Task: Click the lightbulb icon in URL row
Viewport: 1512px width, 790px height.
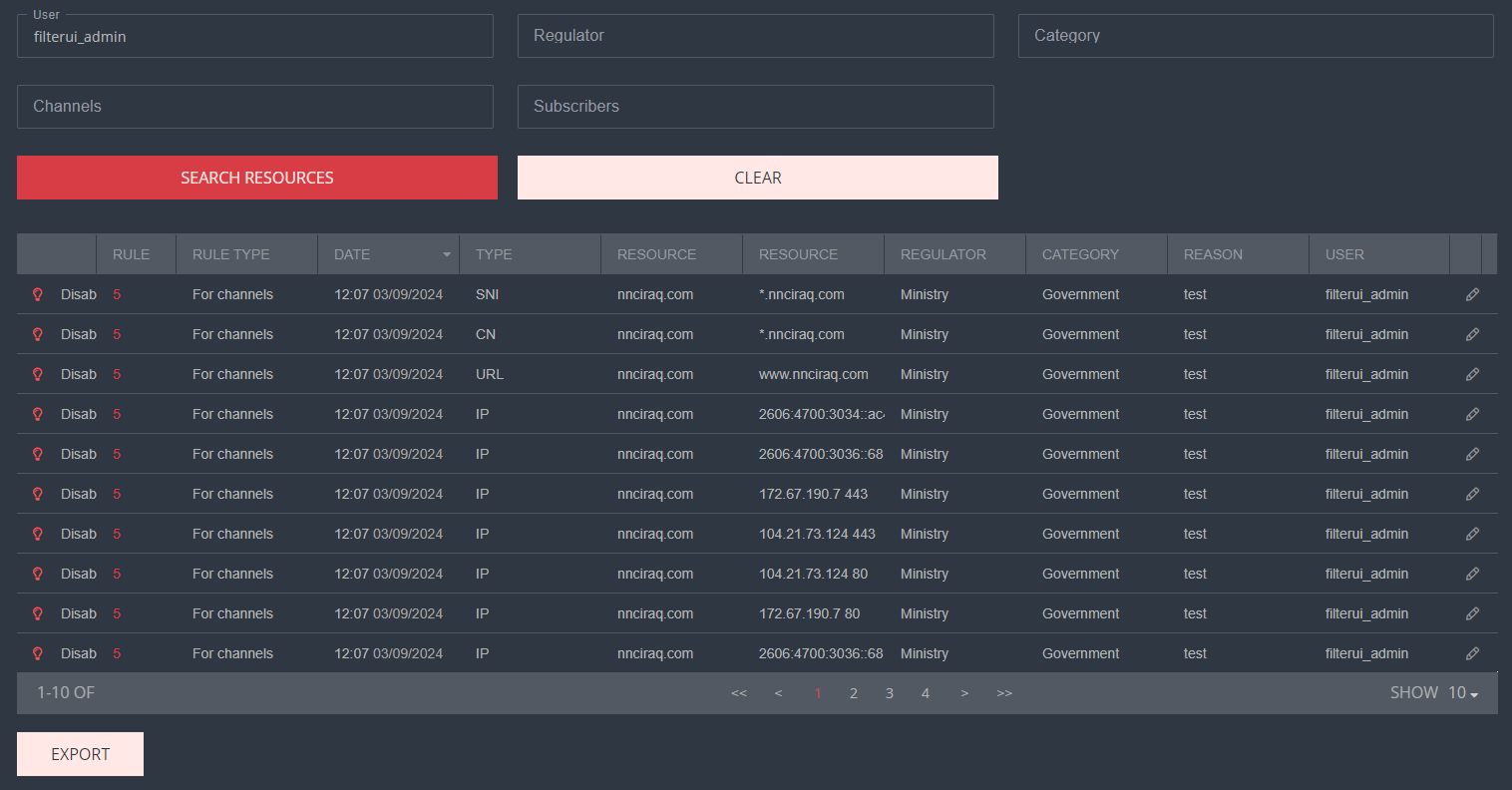Action: click(x=38, y=374)
